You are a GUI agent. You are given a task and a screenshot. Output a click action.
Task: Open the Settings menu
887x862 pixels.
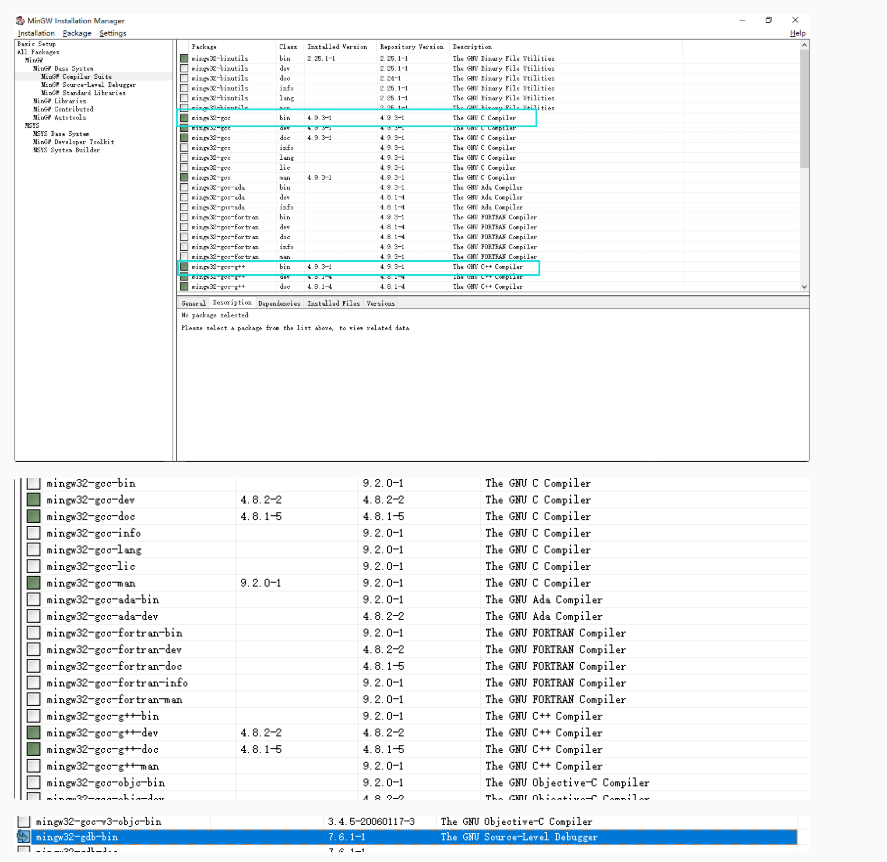tap(113, 33)
